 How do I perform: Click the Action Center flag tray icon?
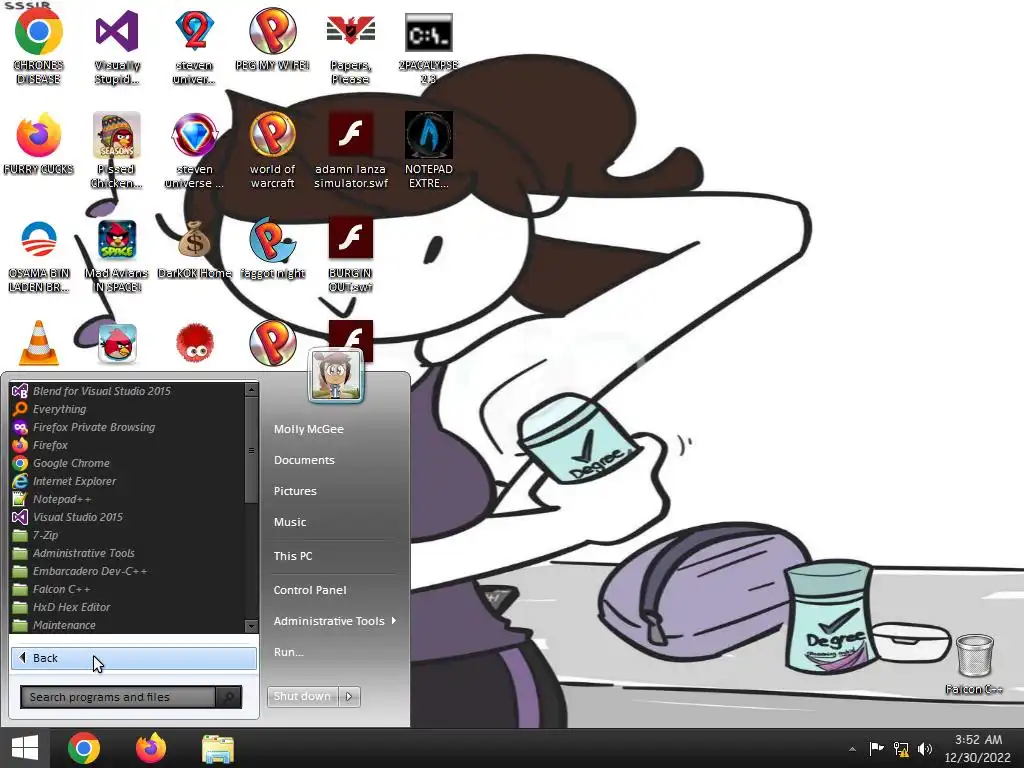pyautogui.click(x=876, y=748)
